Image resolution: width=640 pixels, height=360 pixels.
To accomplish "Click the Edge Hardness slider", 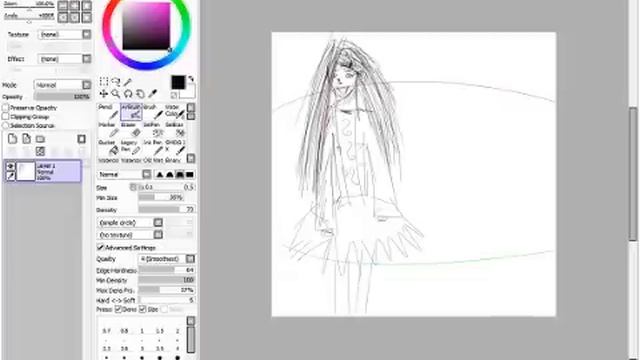I will (167, 270).
